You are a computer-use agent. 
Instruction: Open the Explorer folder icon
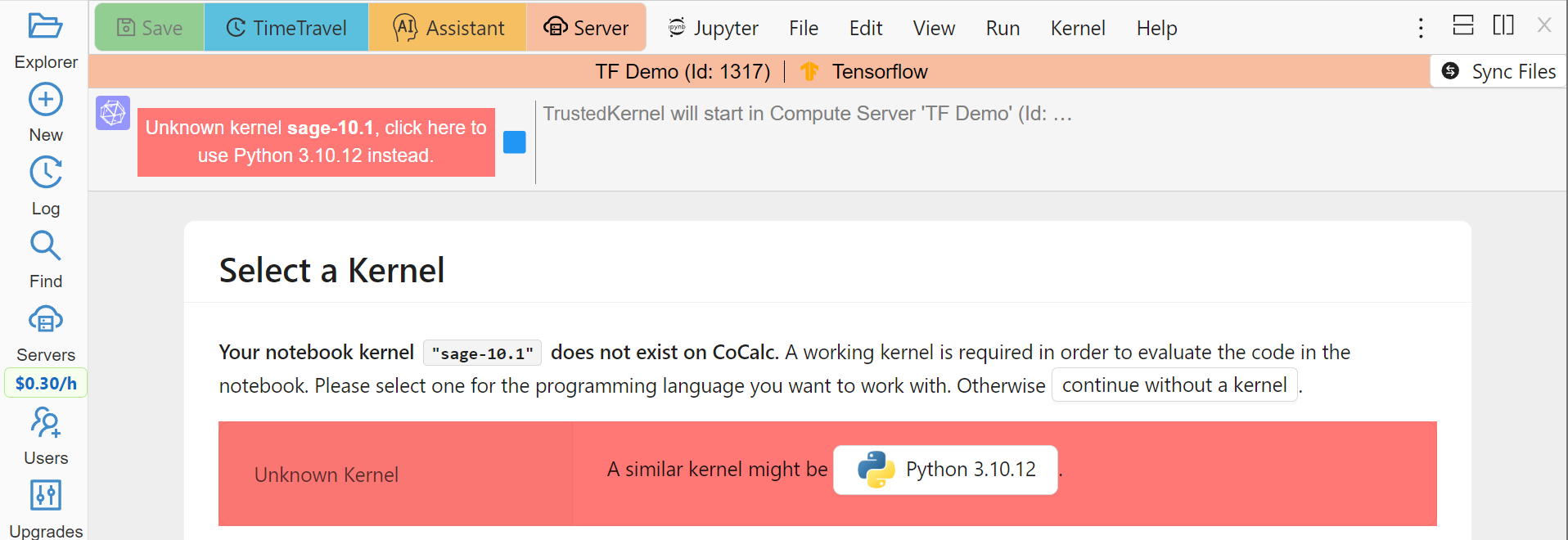[45, 26]
